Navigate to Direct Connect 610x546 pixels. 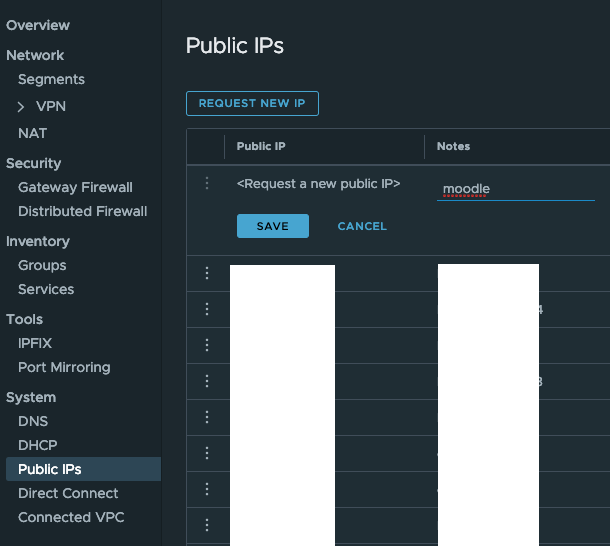pyautogui.click(x=68, y=493)
